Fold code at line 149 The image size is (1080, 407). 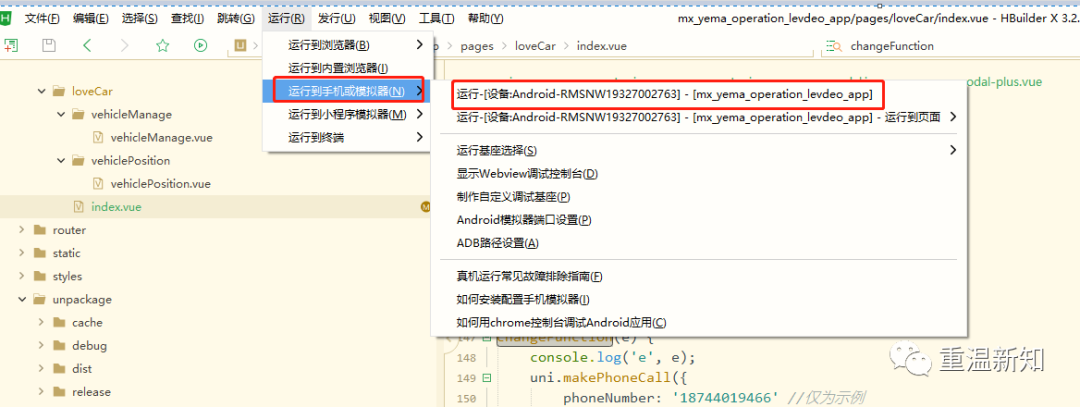[x=487, y=378]
